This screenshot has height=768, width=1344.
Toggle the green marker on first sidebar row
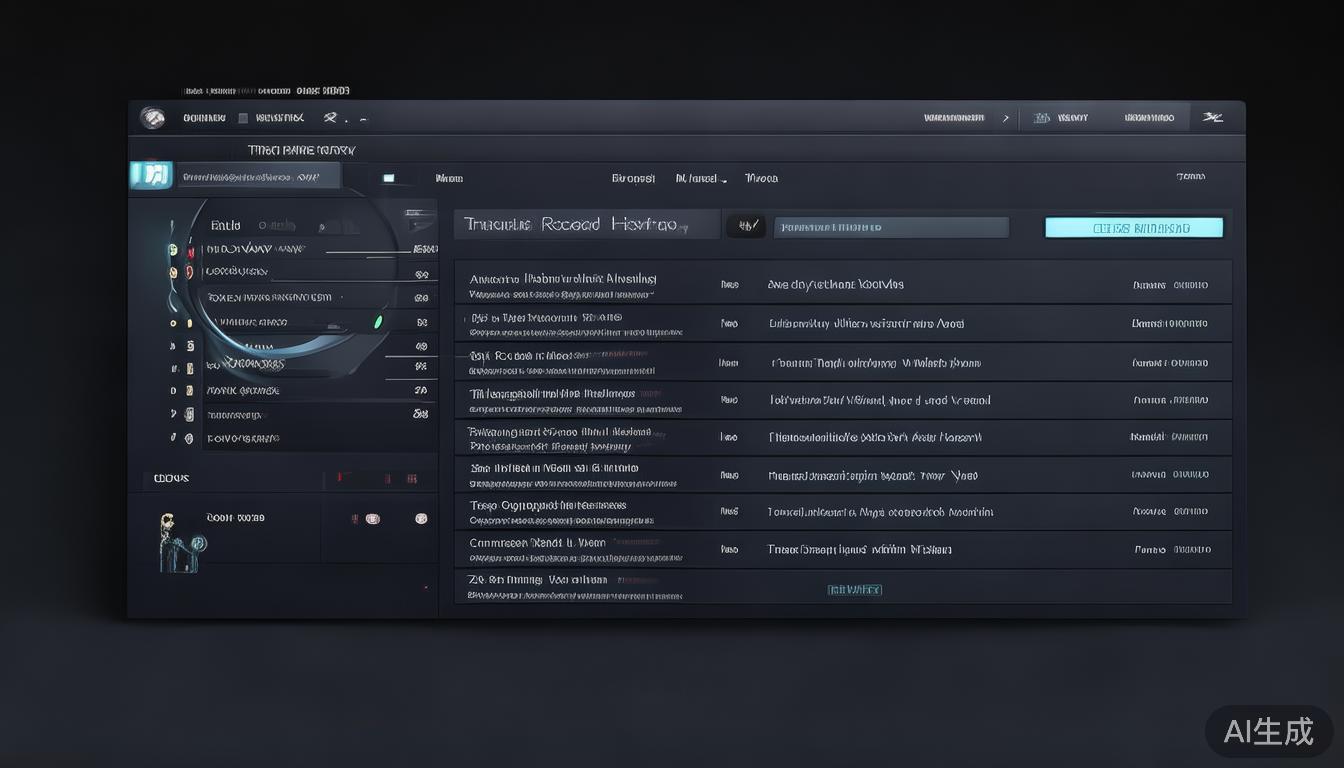tap(173, 249)
